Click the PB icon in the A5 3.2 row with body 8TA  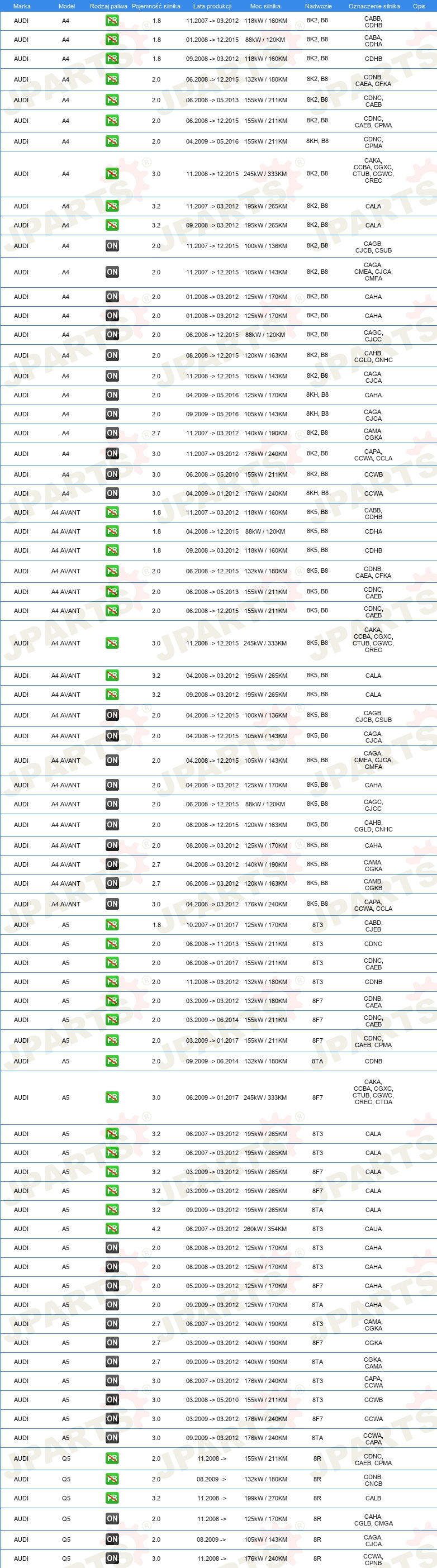pos(112,1209)
